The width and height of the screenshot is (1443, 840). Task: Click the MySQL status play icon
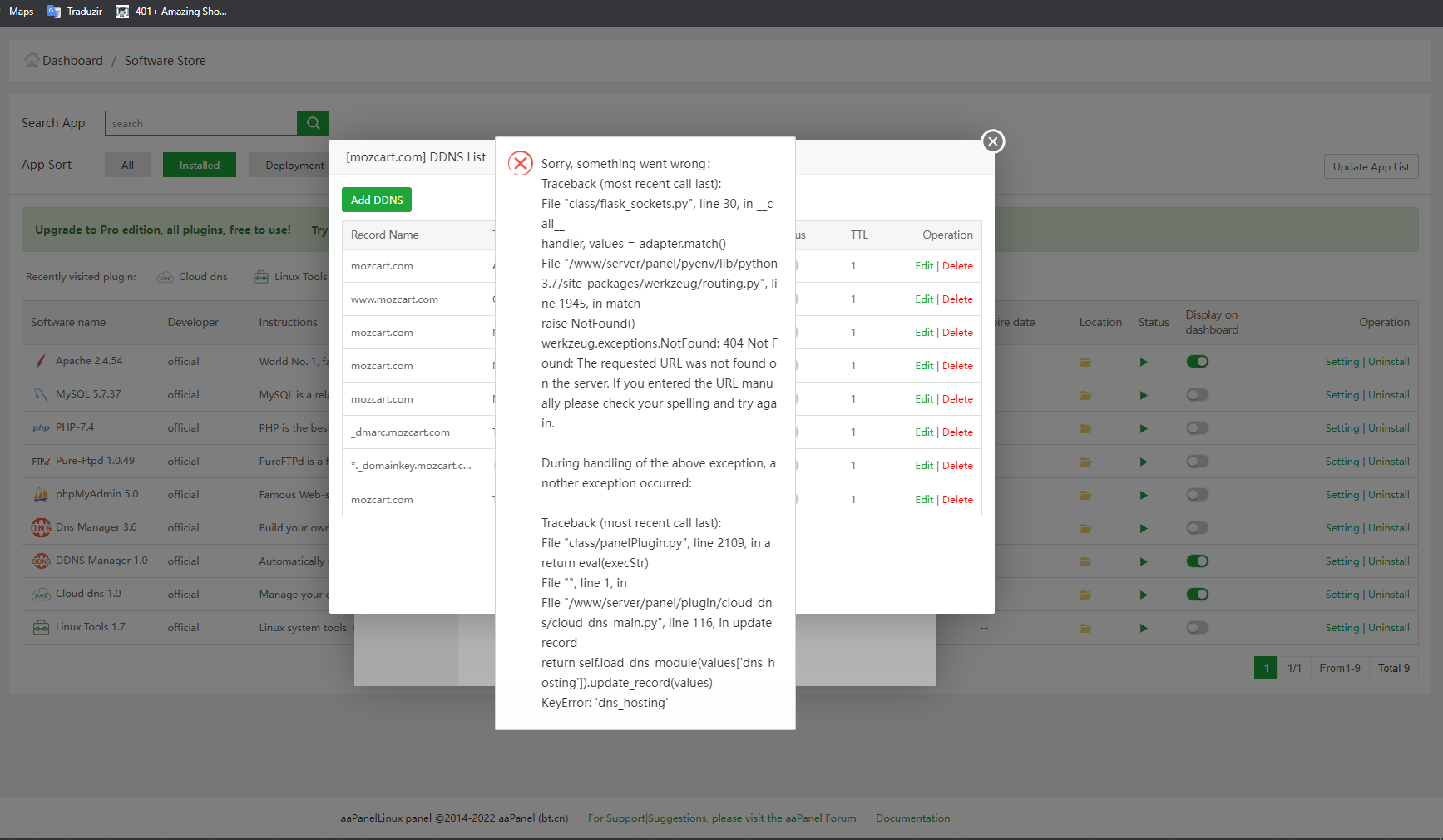pos(1144,395)
